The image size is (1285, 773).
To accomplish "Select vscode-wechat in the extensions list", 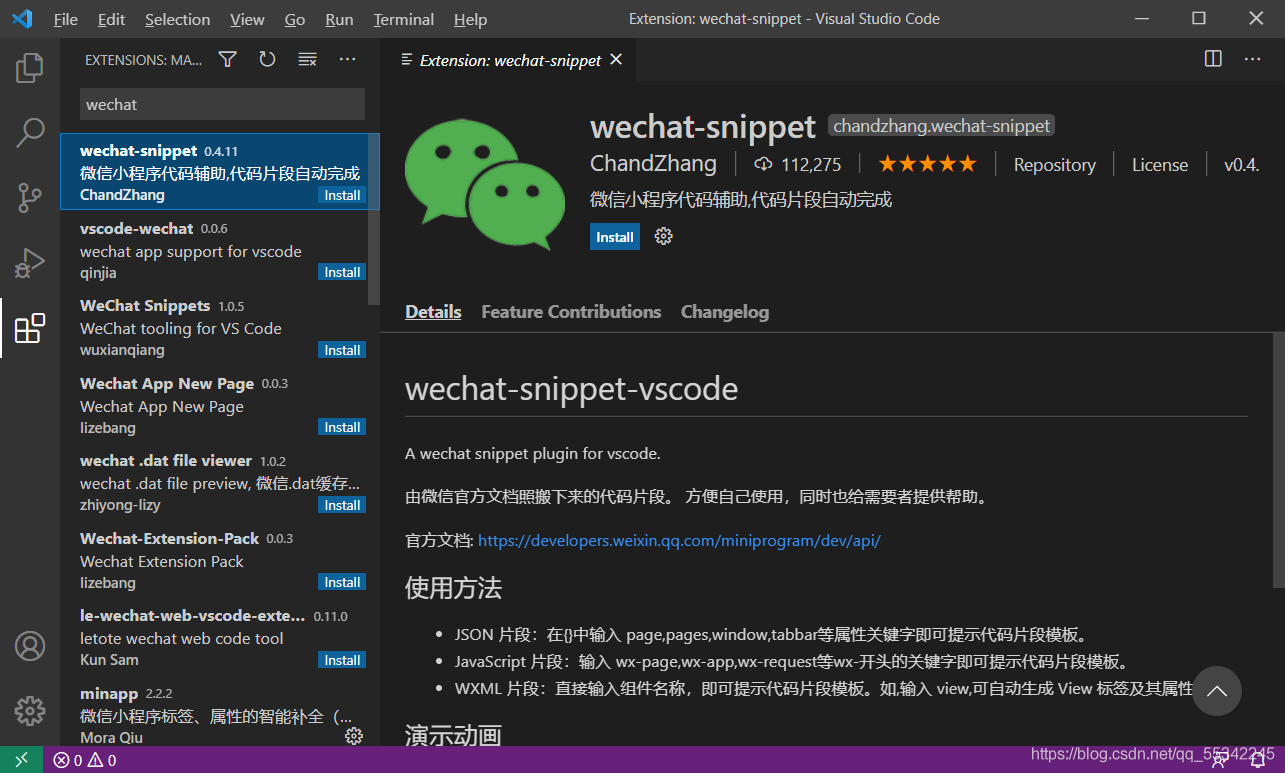I will tap(220, 250).
